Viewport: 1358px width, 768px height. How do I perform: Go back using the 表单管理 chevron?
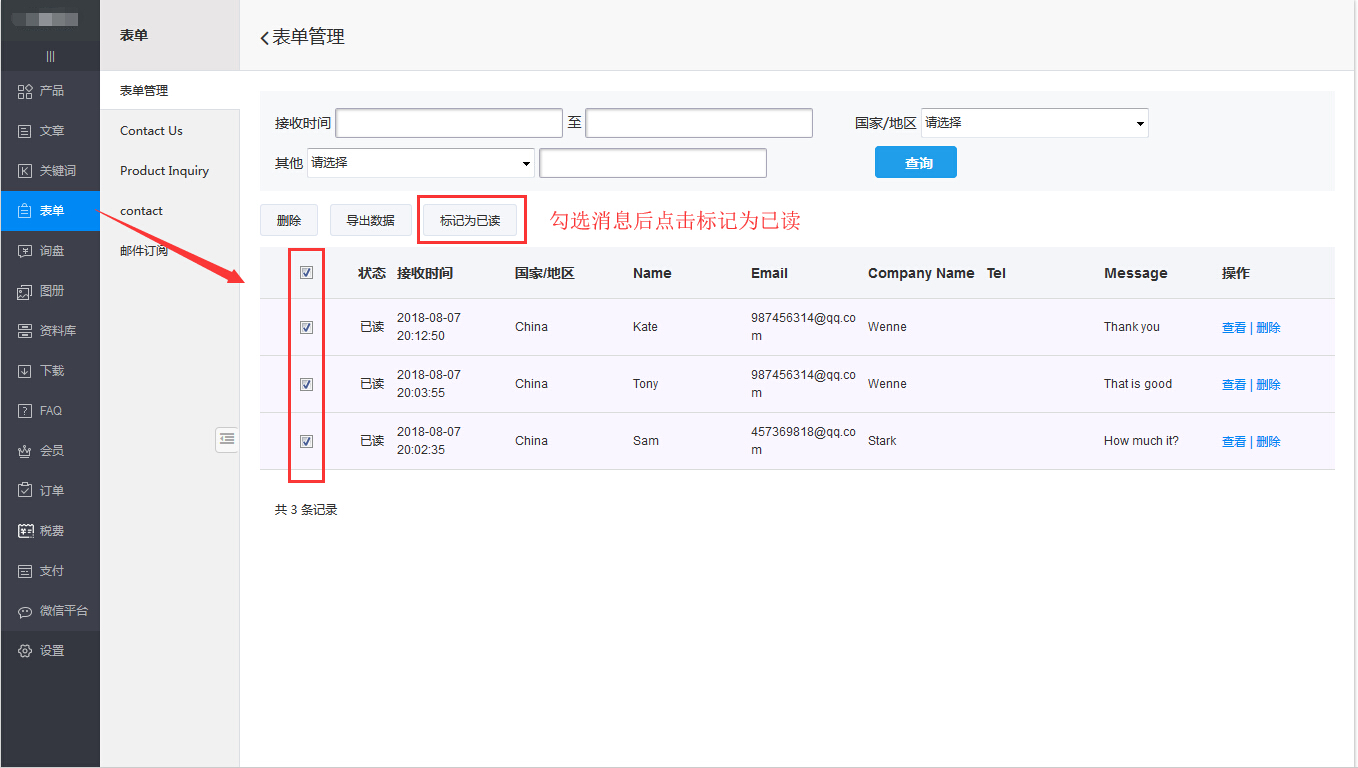tap(265, 38)
